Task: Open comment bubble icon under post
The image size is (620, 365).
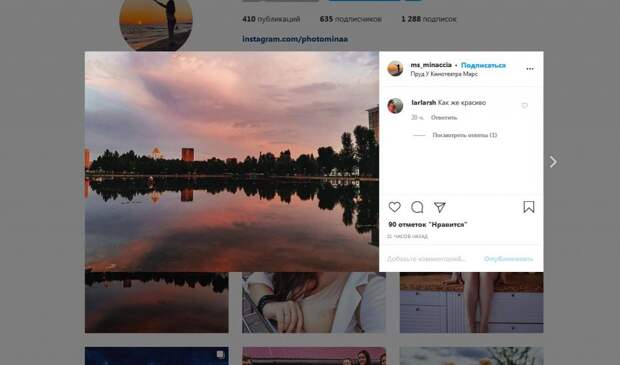Action: click(x=417, y=207)
